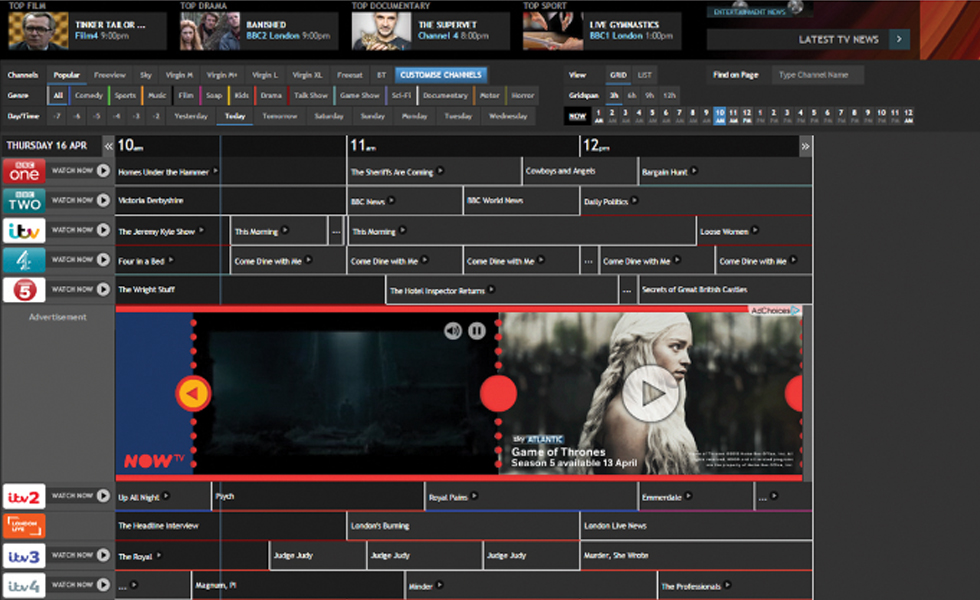Viewport: 980px width, 600px height.
Task: Select the Sky channels tab
Action: coord(146,75)
